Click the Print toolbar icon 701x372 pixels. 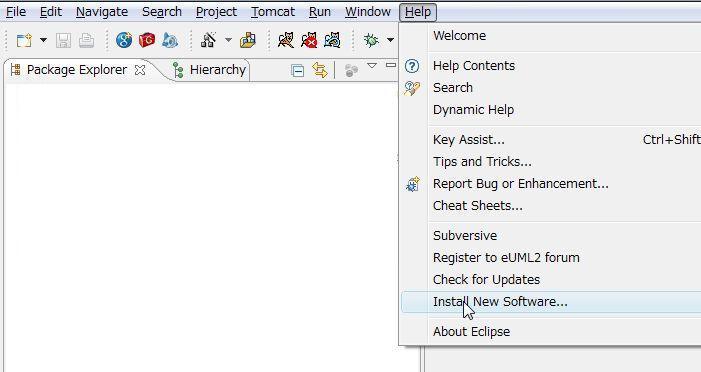coord(86,41)
